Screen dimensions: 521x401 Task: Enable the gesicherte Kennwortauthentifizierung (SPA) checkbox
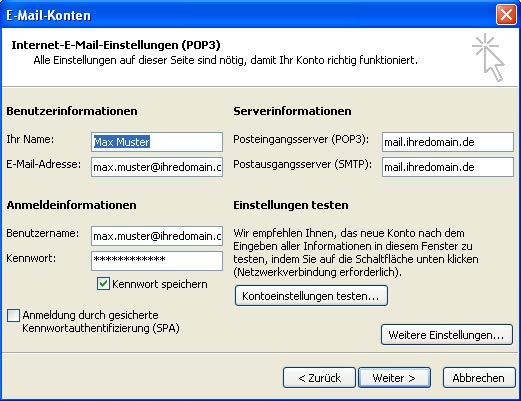13,315
